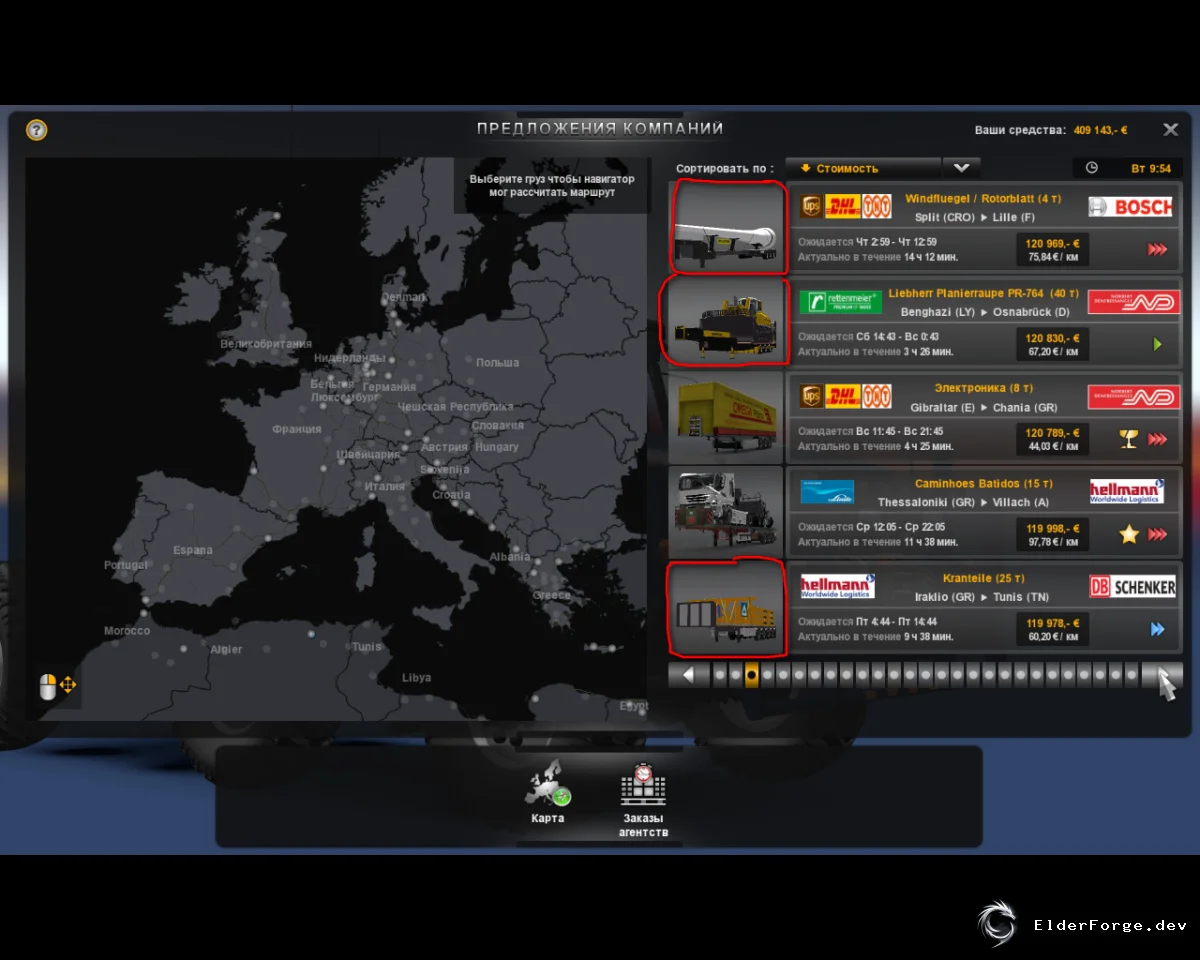1200x960 pixels.
Task: Open the Стоимость sort dropdown
Action: 863,168
